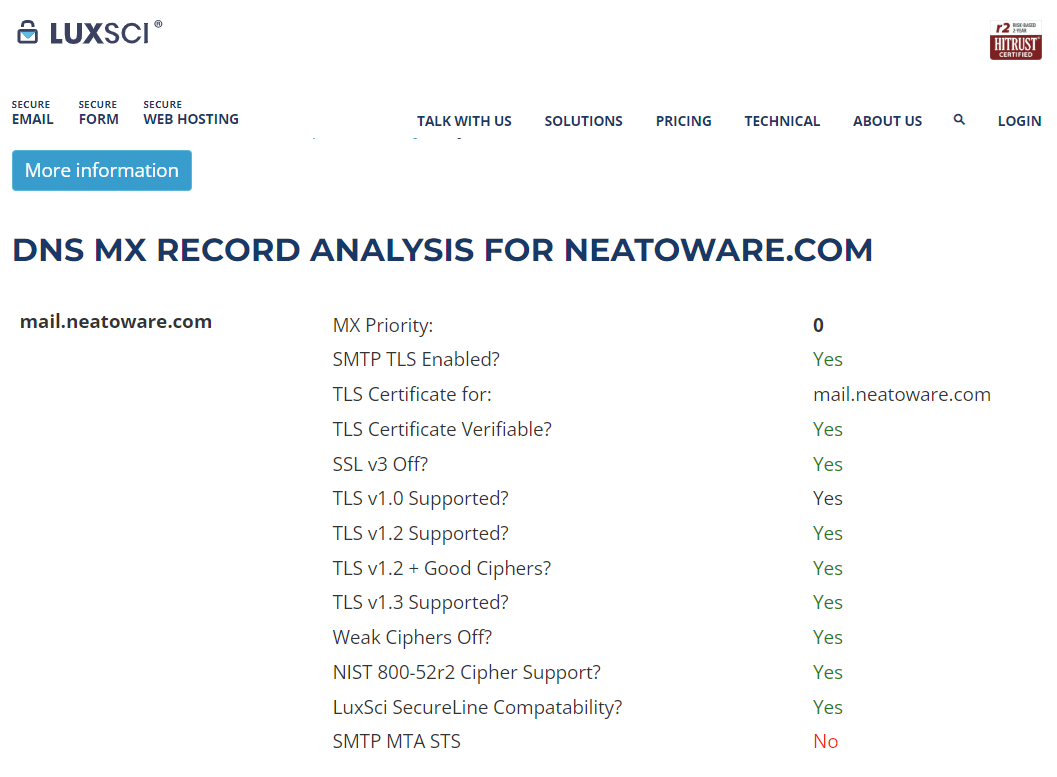Image resolution: width=1057 pixels, height=777 pixels.
Task: Click NIST 800-52r2 Cipher Support label
Action: pyautogui.click(x=466, y=673)
